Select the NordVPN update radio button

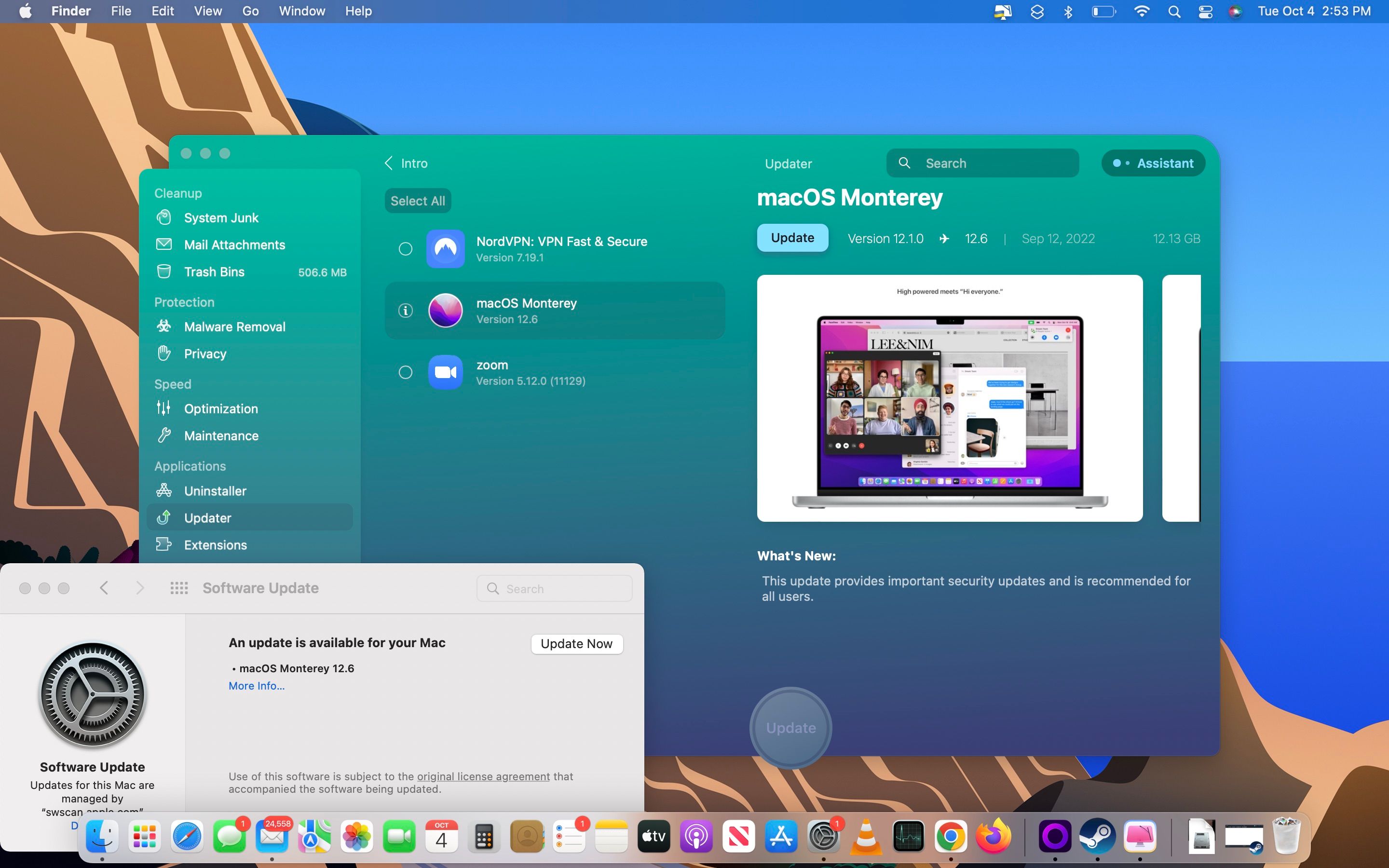click(x=405, y=248)
